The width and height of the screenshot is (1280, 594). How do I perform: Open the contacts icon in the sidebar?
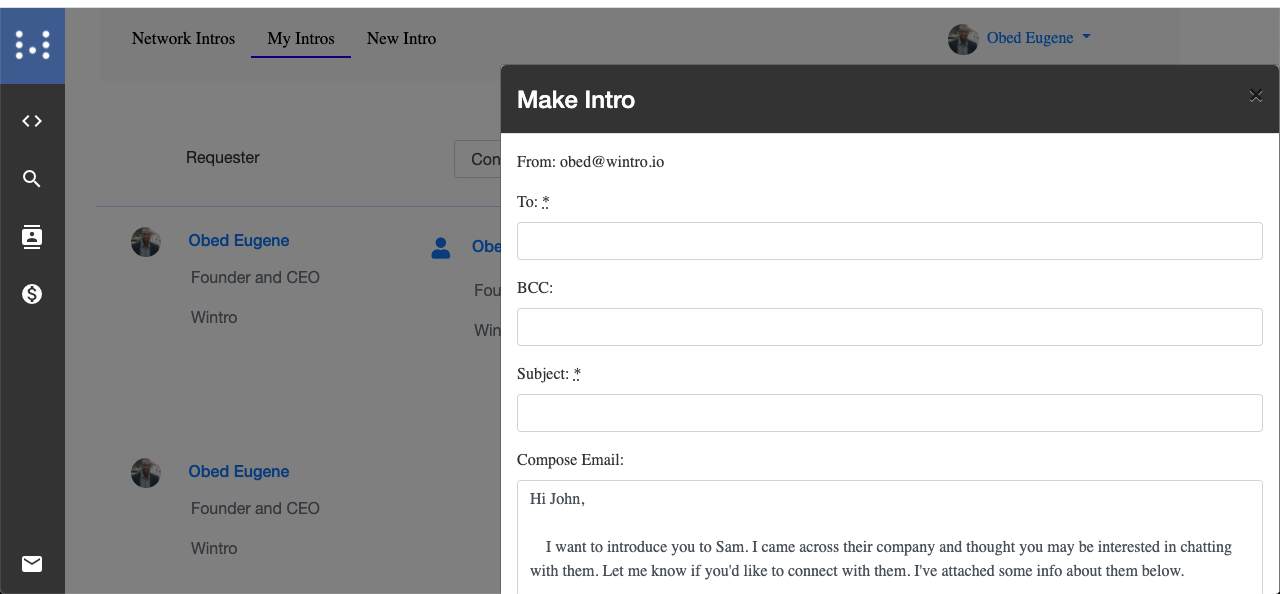click(32, 237)
